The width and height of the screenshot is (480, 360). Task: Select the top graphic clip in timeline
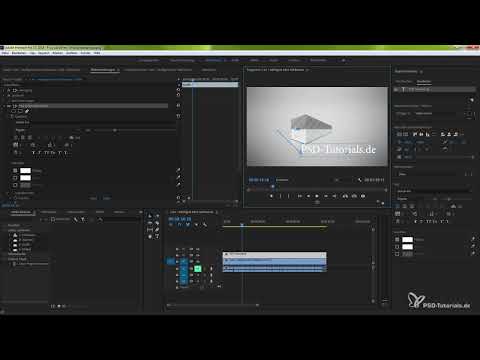tap(274, 254)
